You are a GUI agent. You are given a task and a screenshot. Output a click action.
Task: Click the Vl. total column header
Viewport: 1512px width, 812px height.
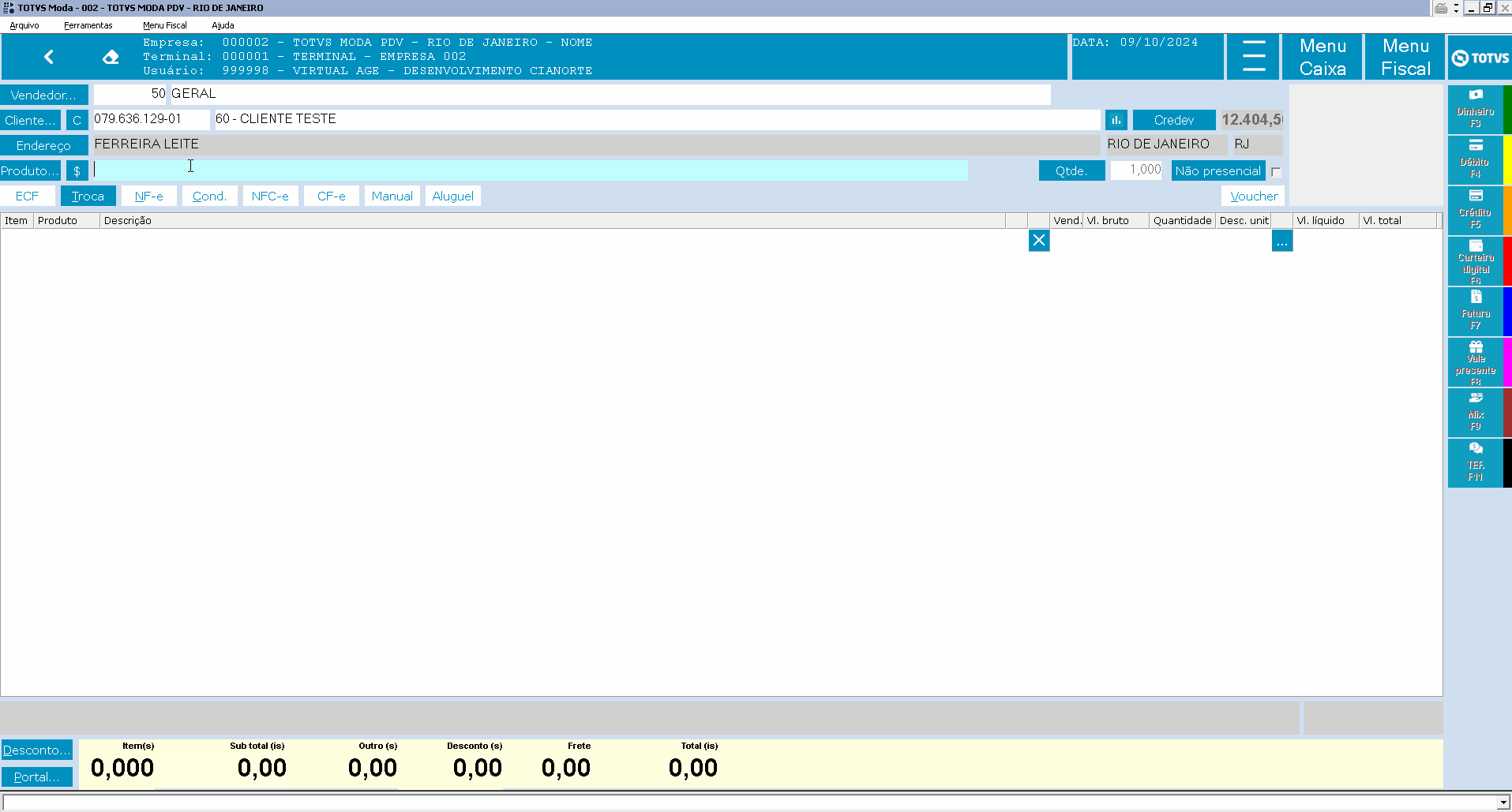point(1398,221)
